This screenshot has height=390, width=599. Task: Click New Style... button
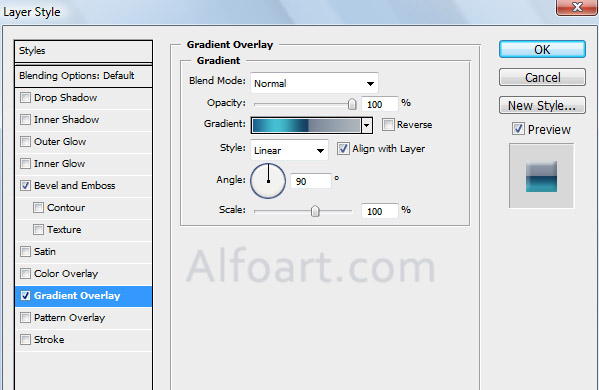pos(542,105)
